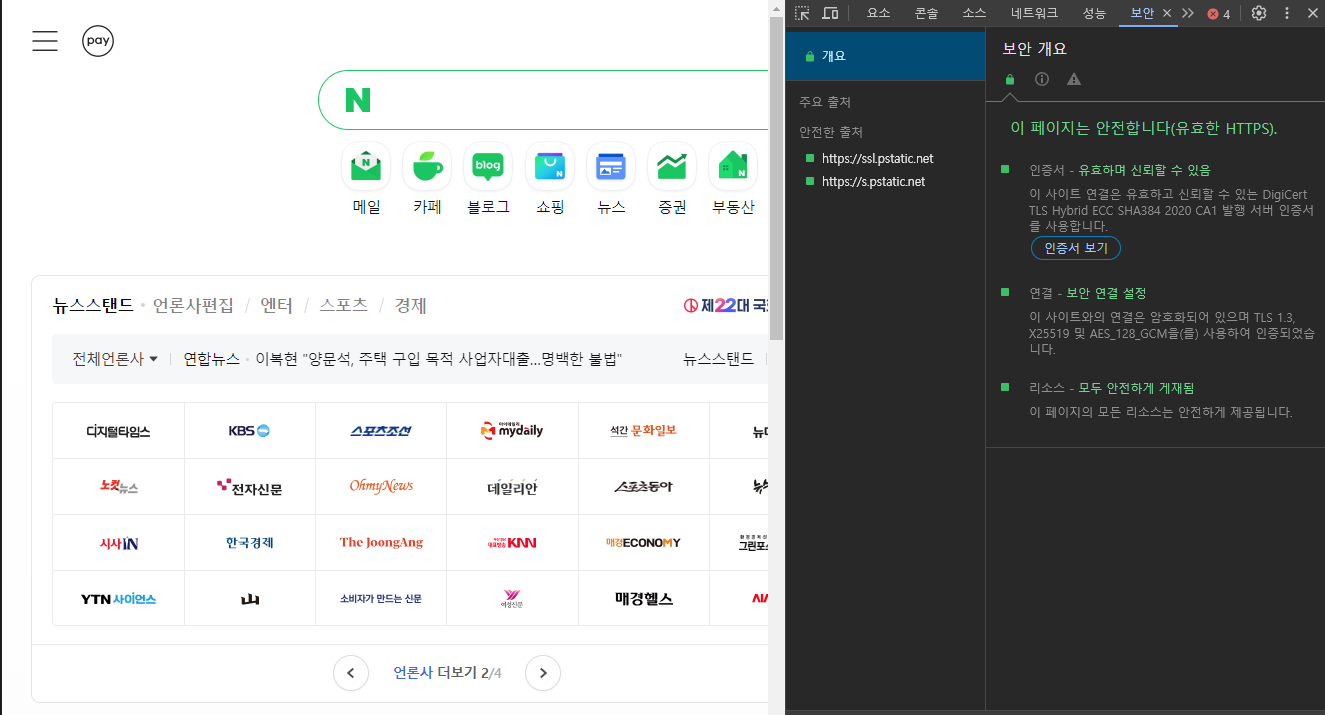Open 디지털타임스 news logo
This screenshot has width=1325, height=715.
pyautogui.click(x=118, y=431)
